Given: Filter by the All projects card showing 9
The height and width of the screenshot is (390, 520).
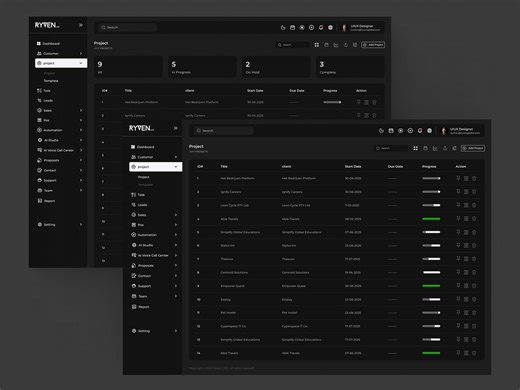Looking at the screenshot, I should pyautogui.click(x=128, y=67).
